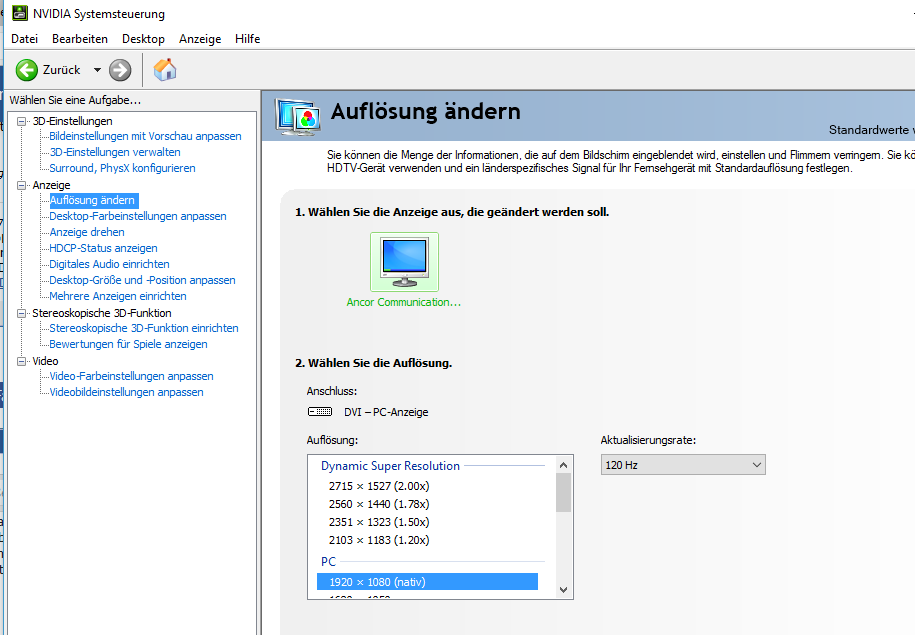Open the Bearbeiten menu
The height and width of the screenshot is (635, 915).
click(x=80, y=39)
